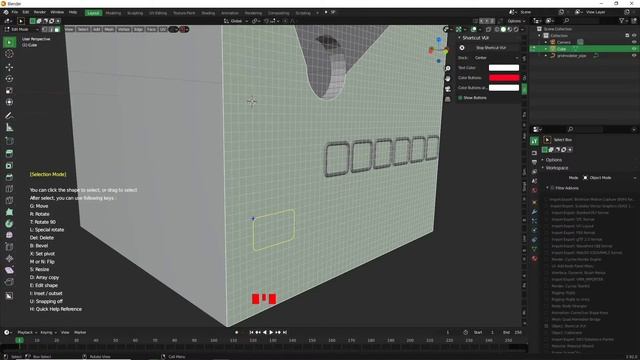Viewport: 640px width, 360px height.
Task: Choose the Spin tool in left toolbar
Action: 9,224
